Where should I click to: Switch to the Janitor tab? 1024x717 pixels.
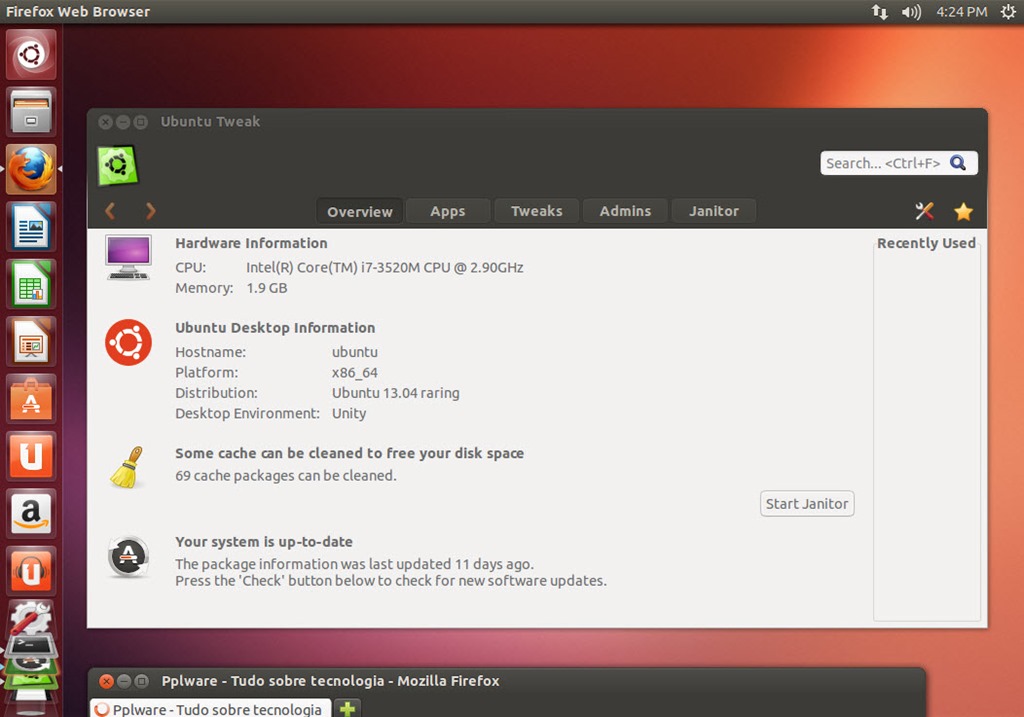tap(714, 211)
